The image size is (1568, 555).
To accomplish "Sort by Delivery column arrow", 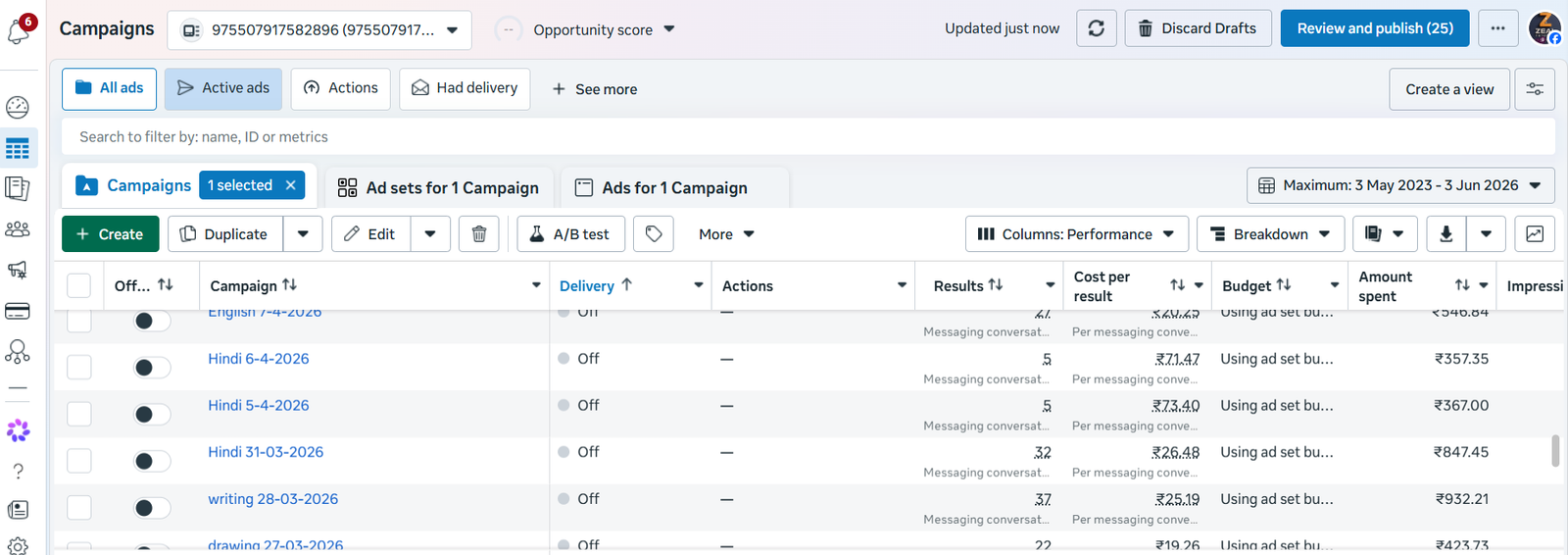I will click(626, 284).
